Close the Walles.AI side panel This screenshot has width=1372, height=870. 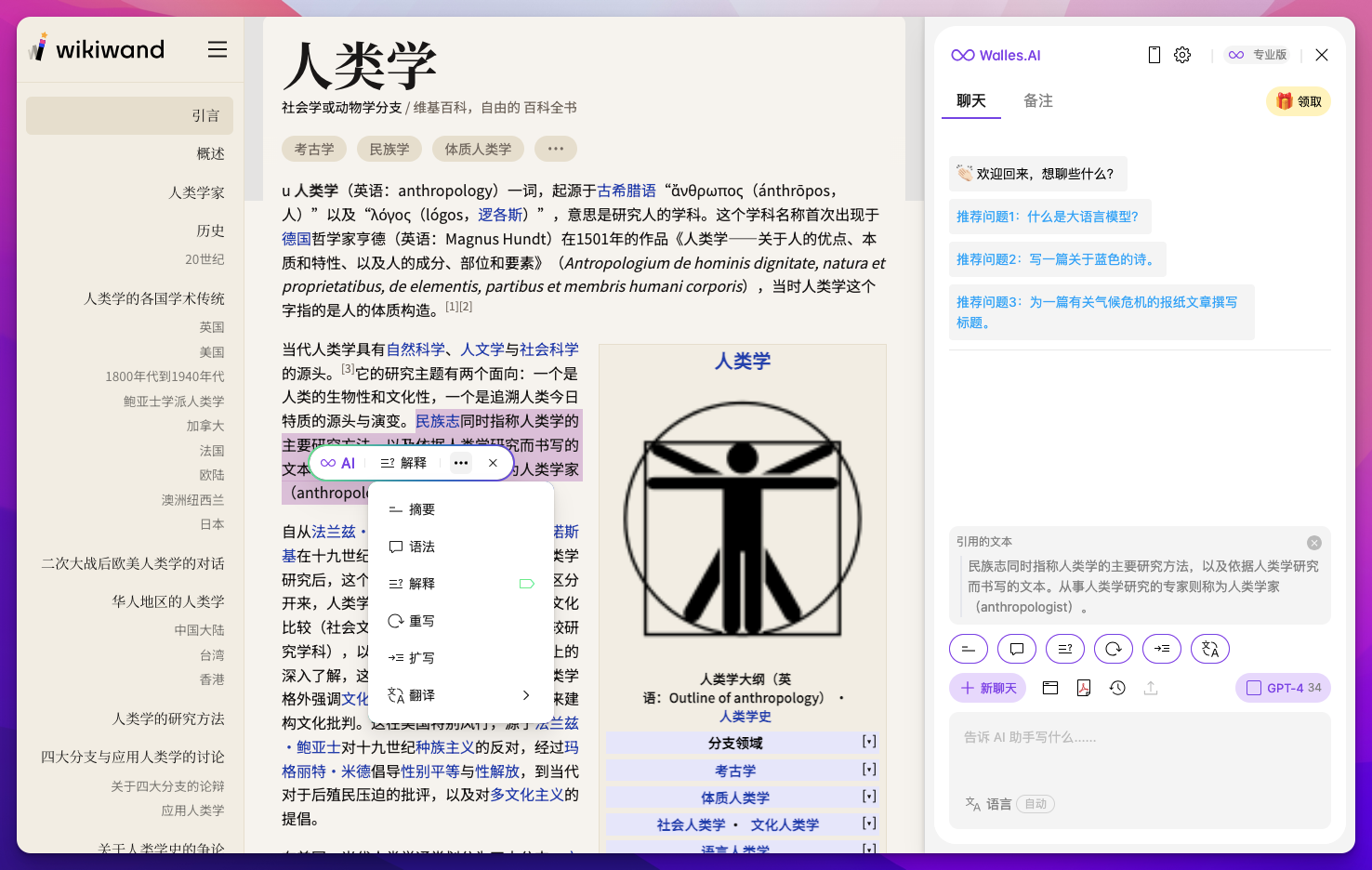click(1322, 55)
